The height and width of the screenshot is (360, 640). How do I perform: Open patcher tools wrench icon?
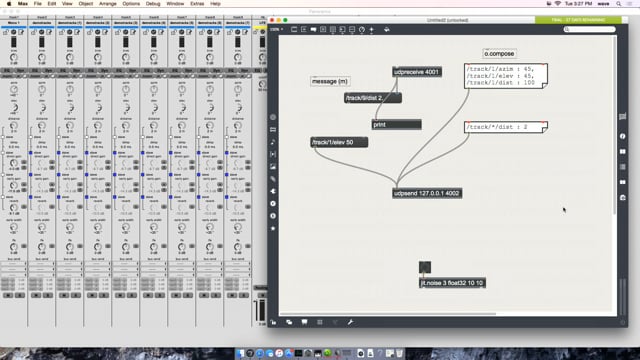point(350,322)
